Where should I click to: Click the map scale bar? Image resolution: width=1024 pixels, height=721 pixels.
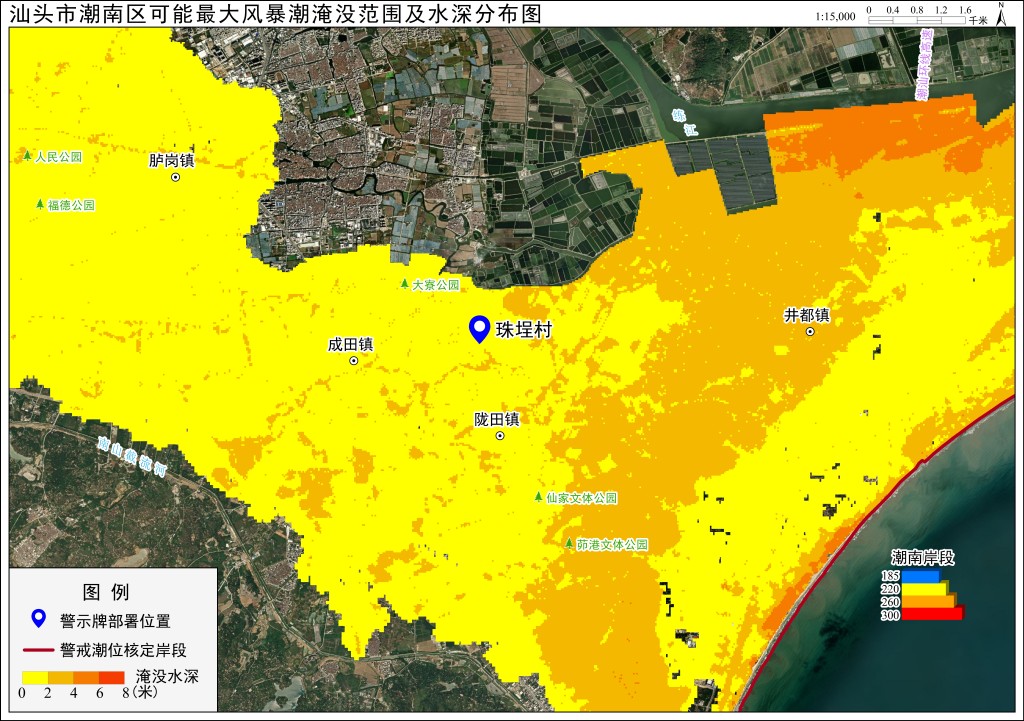point(917,21)
